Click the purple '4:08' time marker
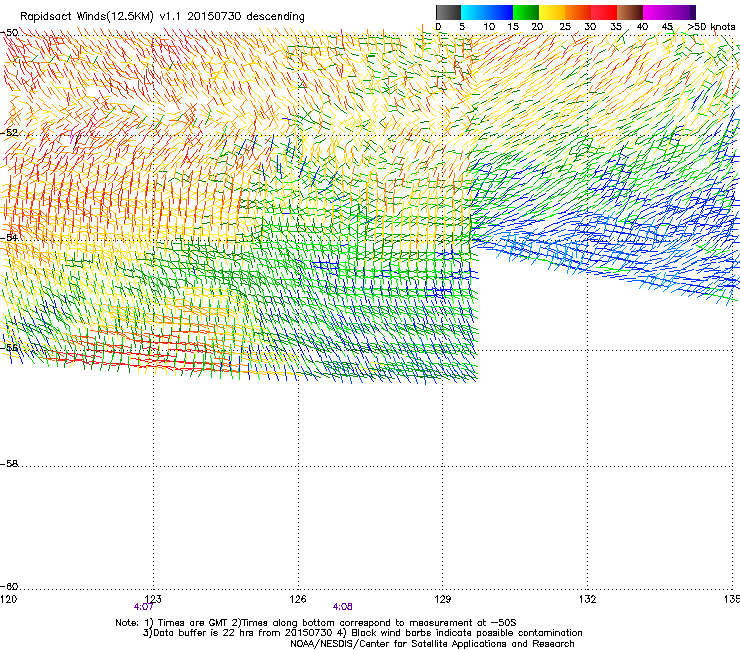The image size is (740, 650). (x=343, y=607)
